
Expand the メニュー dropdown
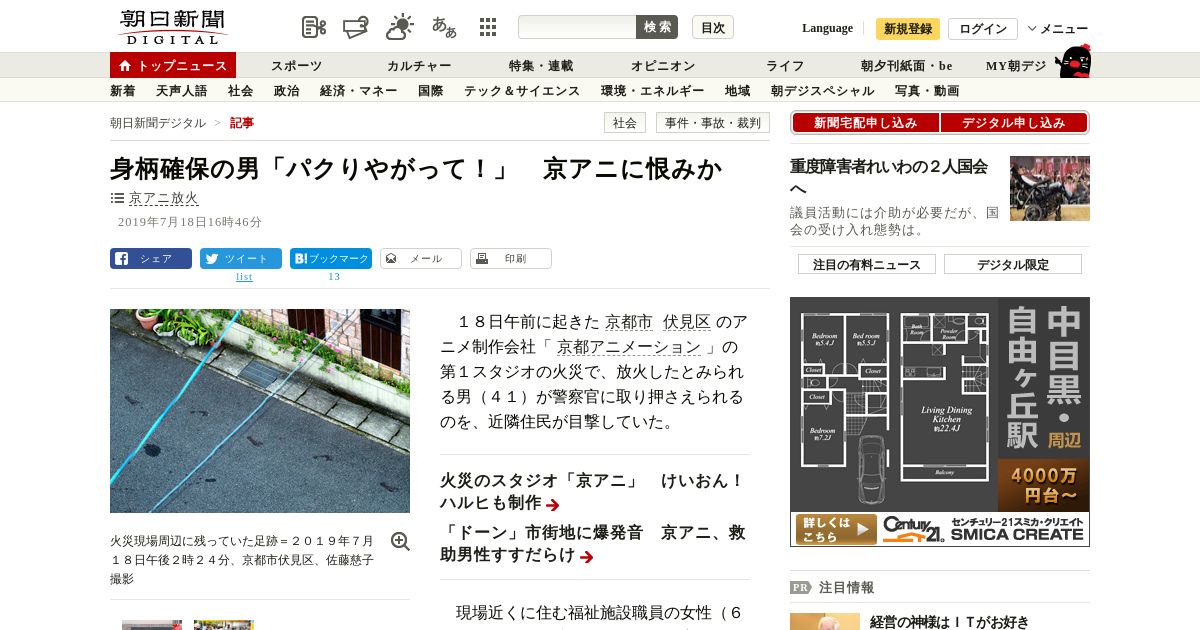click(x=1058, y=29)
